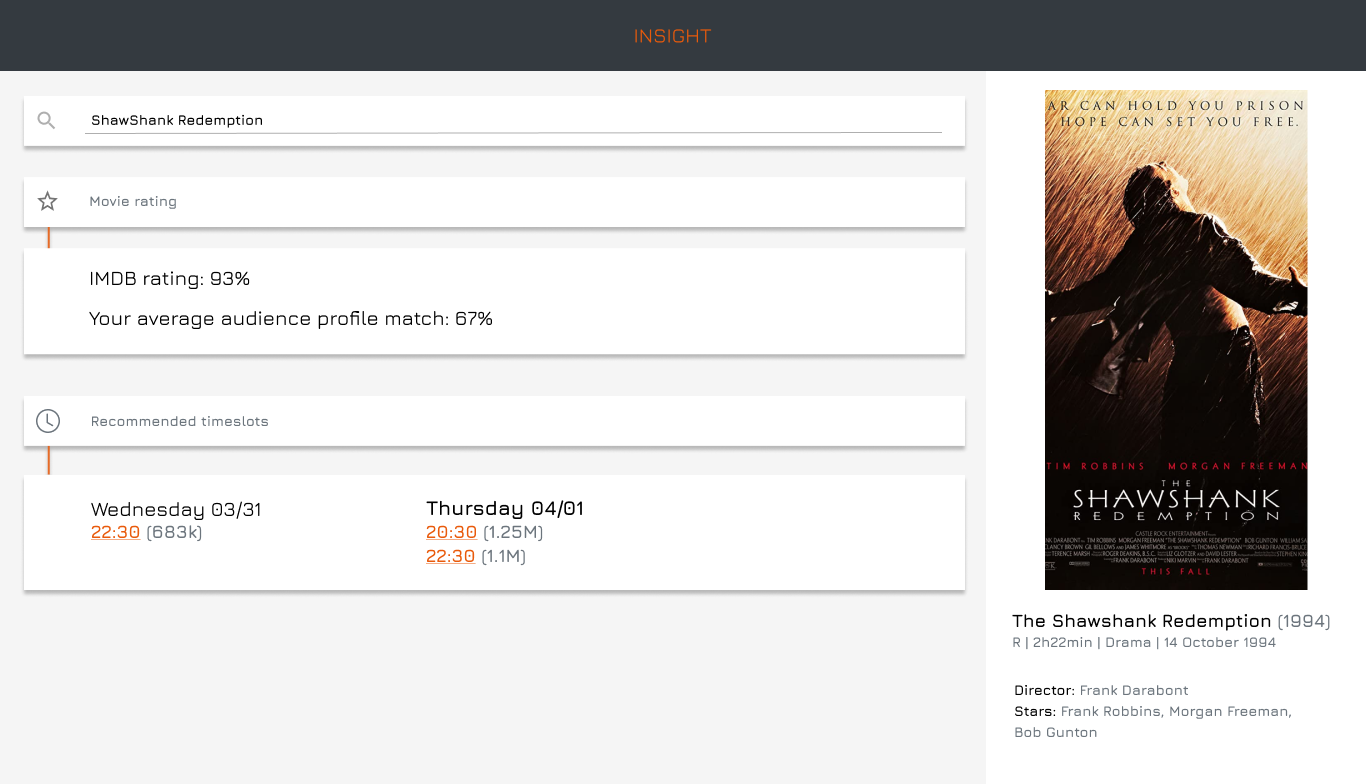Click the Shawshank Redemption movie poster
Screen dimensions: 1366x784
[x=1176, y=340]
